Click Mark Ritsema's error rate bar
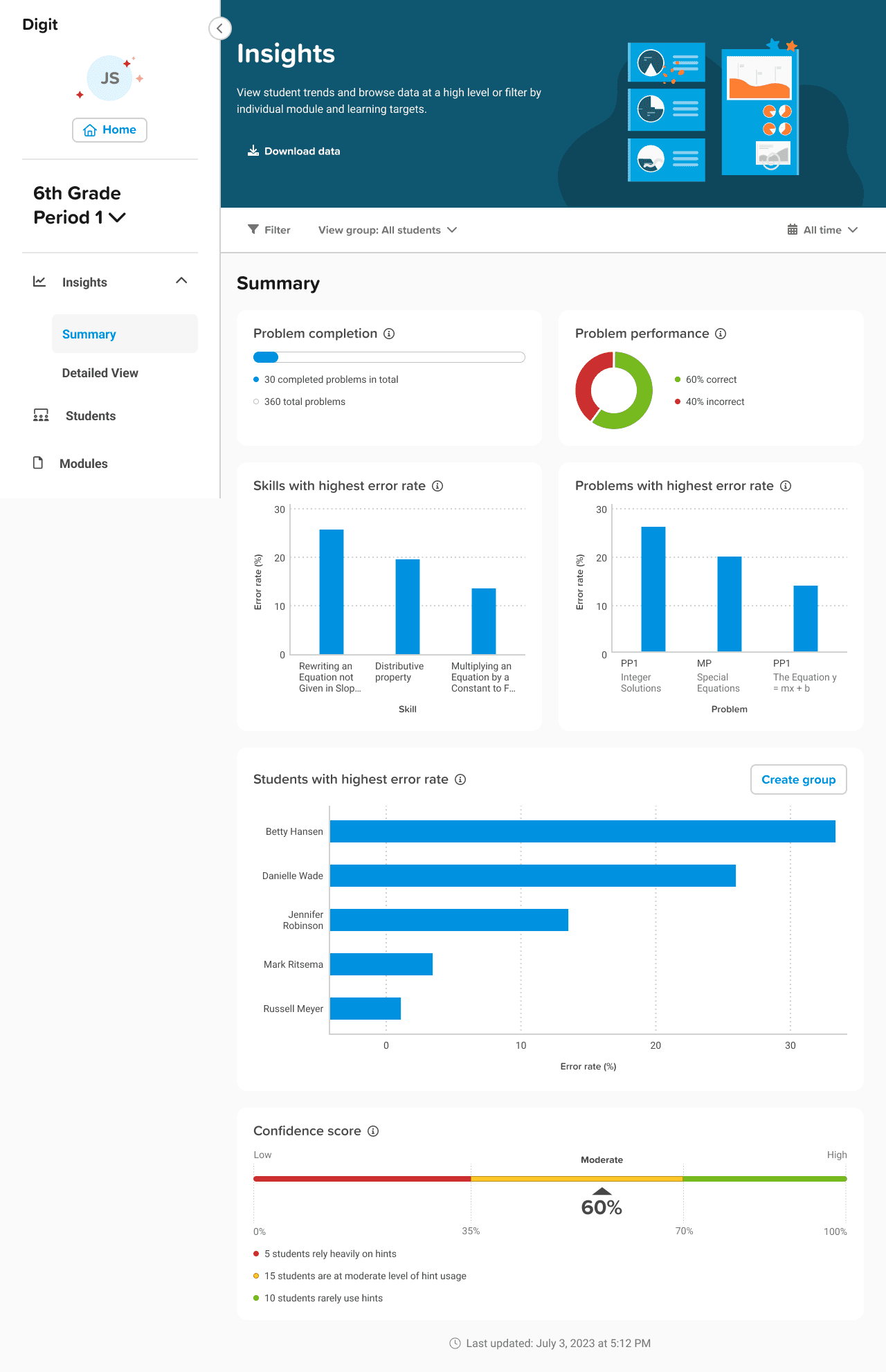Image resolution: width=886 pixels, height=1372 pixels. point(381,964)
